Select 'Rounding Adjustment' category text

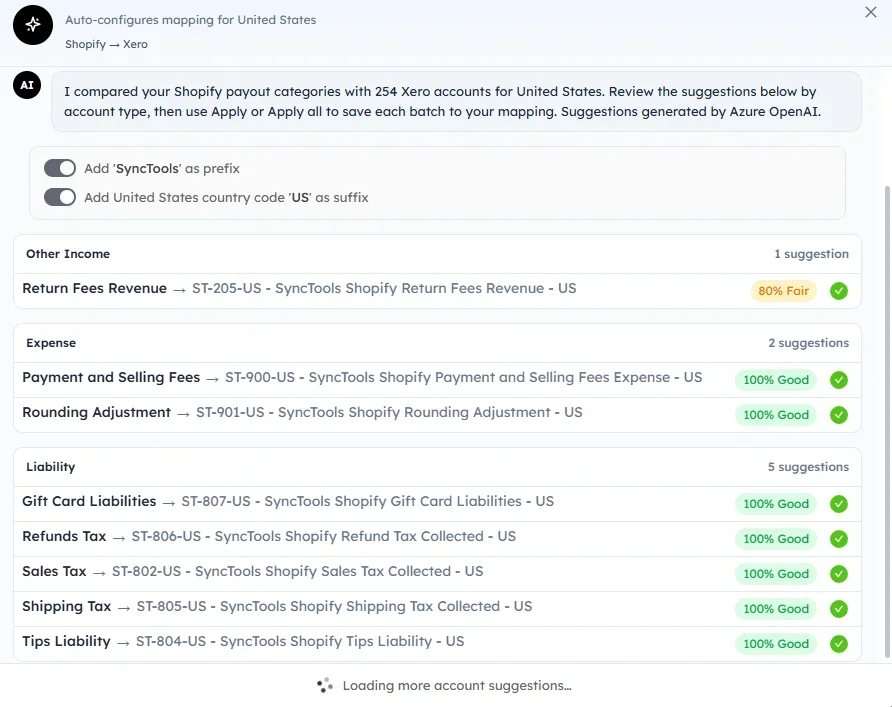(x=96, y=412)
